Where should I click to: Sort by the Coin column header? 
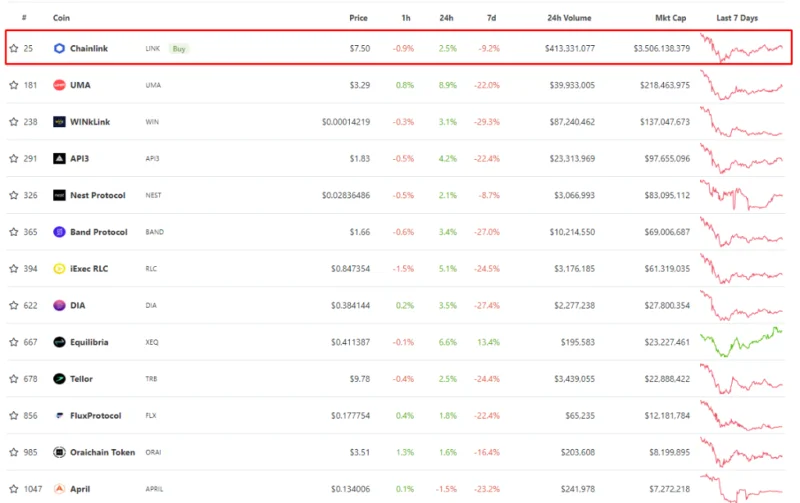tap(61, 18)
